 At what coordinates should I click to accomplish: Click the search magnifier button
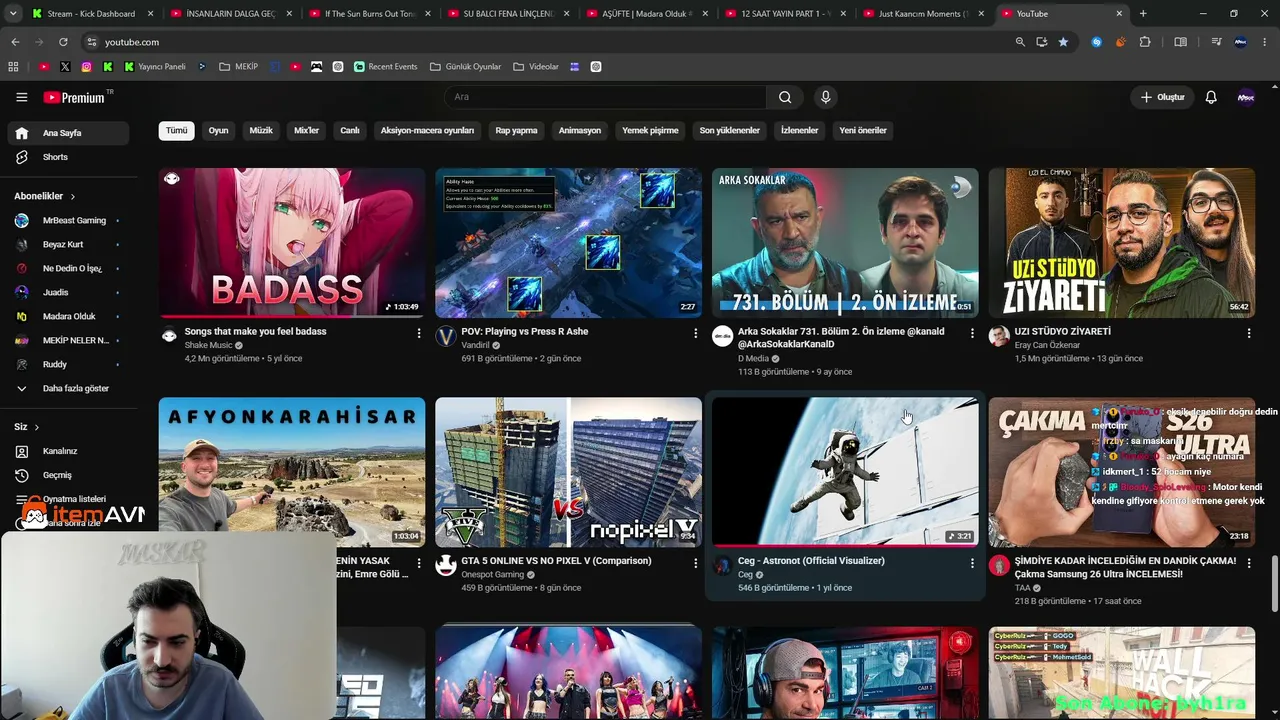coord(785,97)
